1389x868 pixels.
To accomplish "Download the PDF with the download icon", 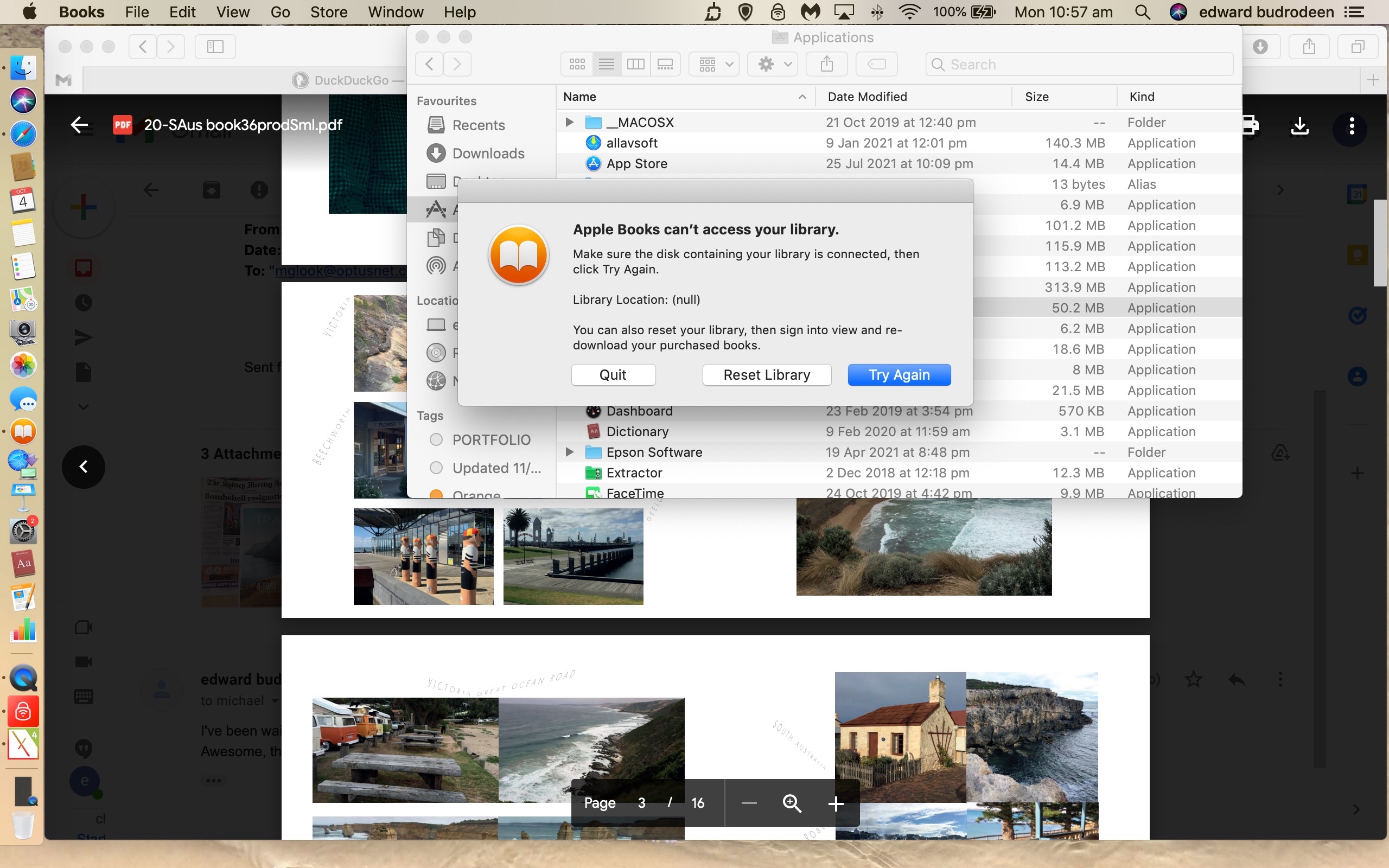I will tap(1299, 126).
